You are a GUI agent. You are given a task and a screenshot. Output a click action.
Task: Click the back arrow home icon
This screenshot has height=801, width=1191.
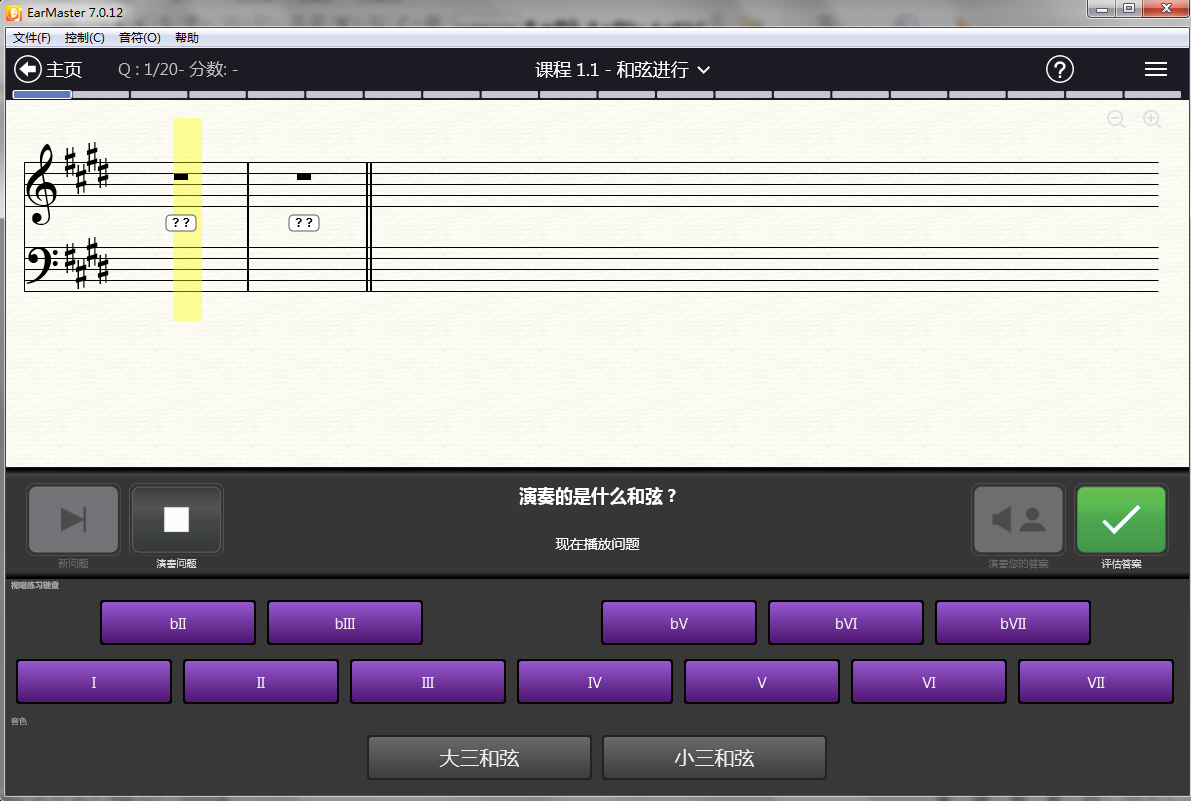coord(28,69)
